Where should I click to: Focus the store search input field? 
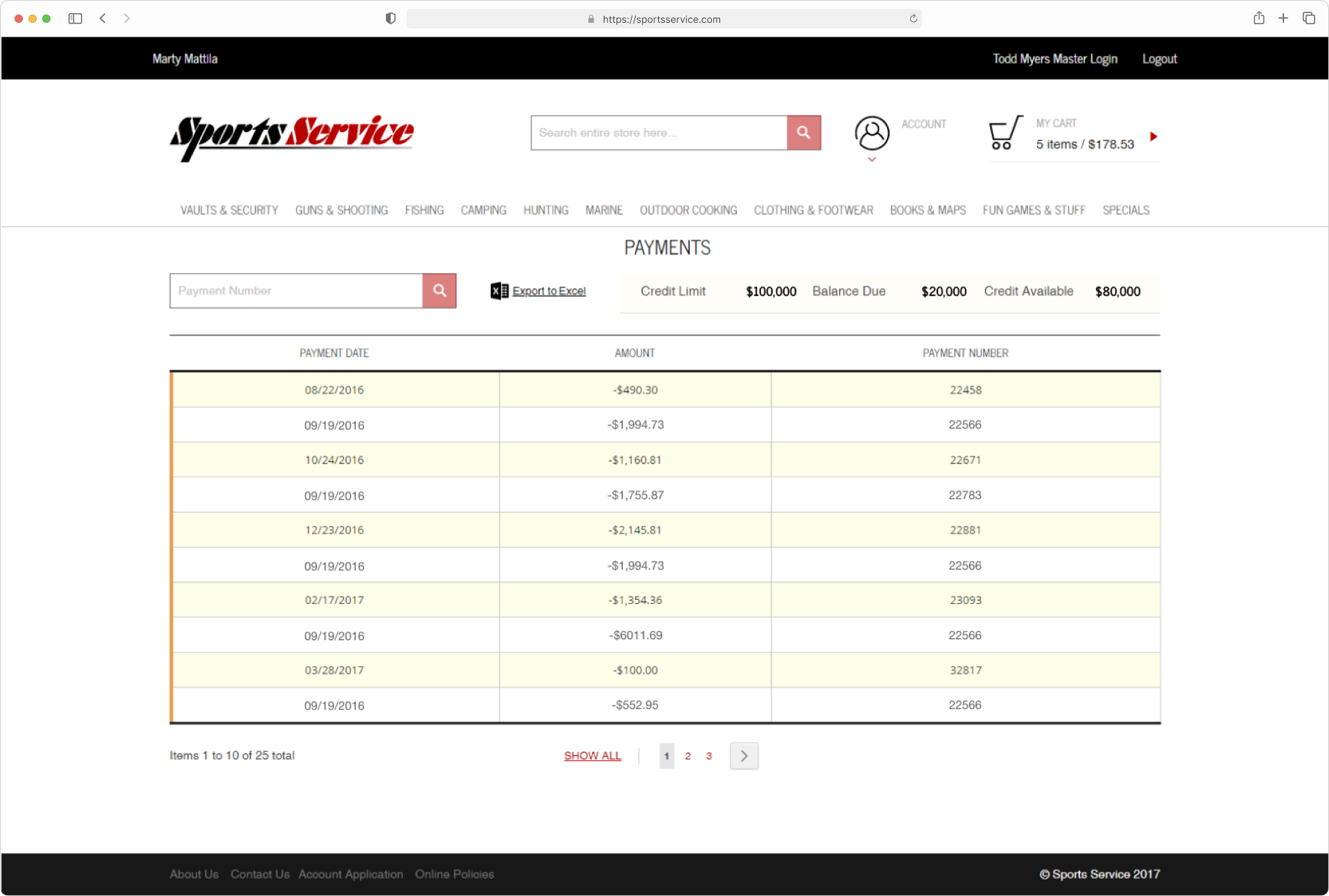tap(659, 133)
